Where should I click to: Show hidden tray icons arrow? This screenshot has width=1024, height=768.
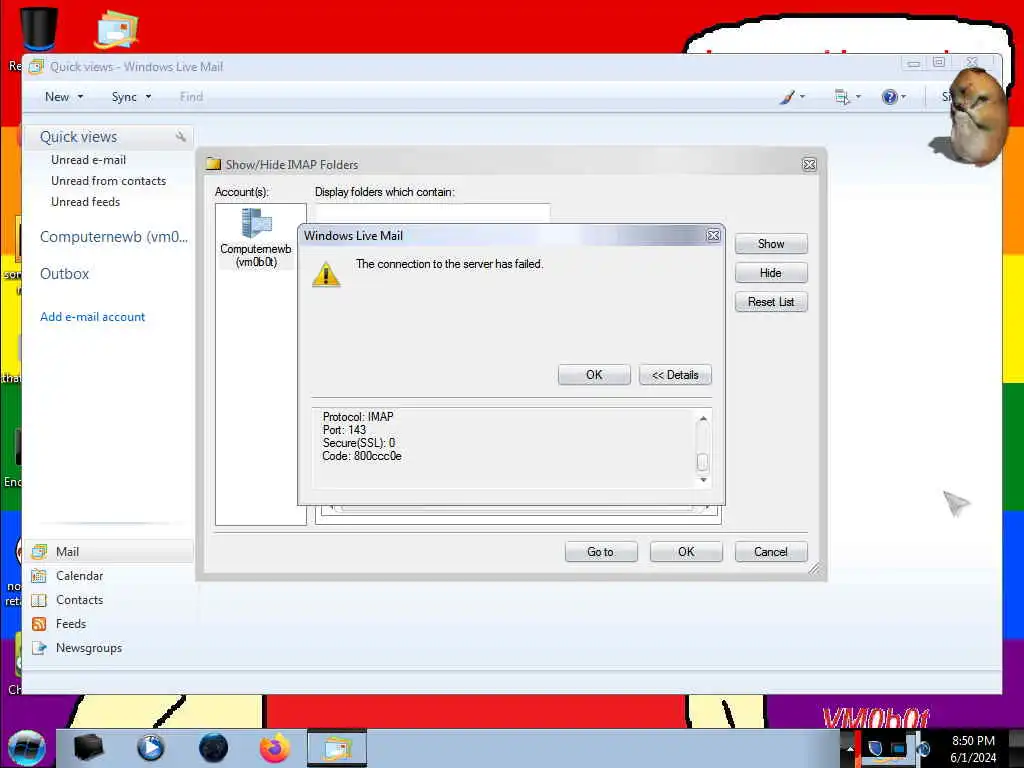click(850, 748)
